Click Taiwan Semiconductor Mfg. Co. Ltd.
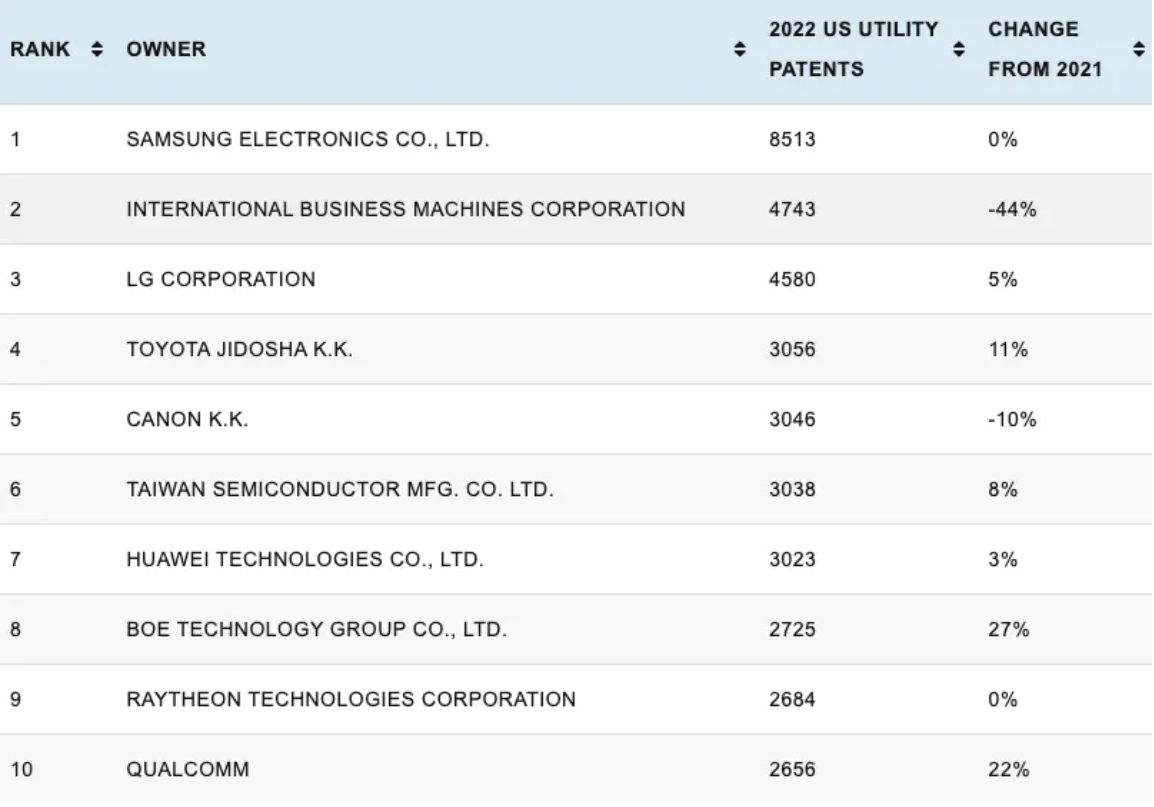This screenshot has height=807, width=1154. (339, 490)
